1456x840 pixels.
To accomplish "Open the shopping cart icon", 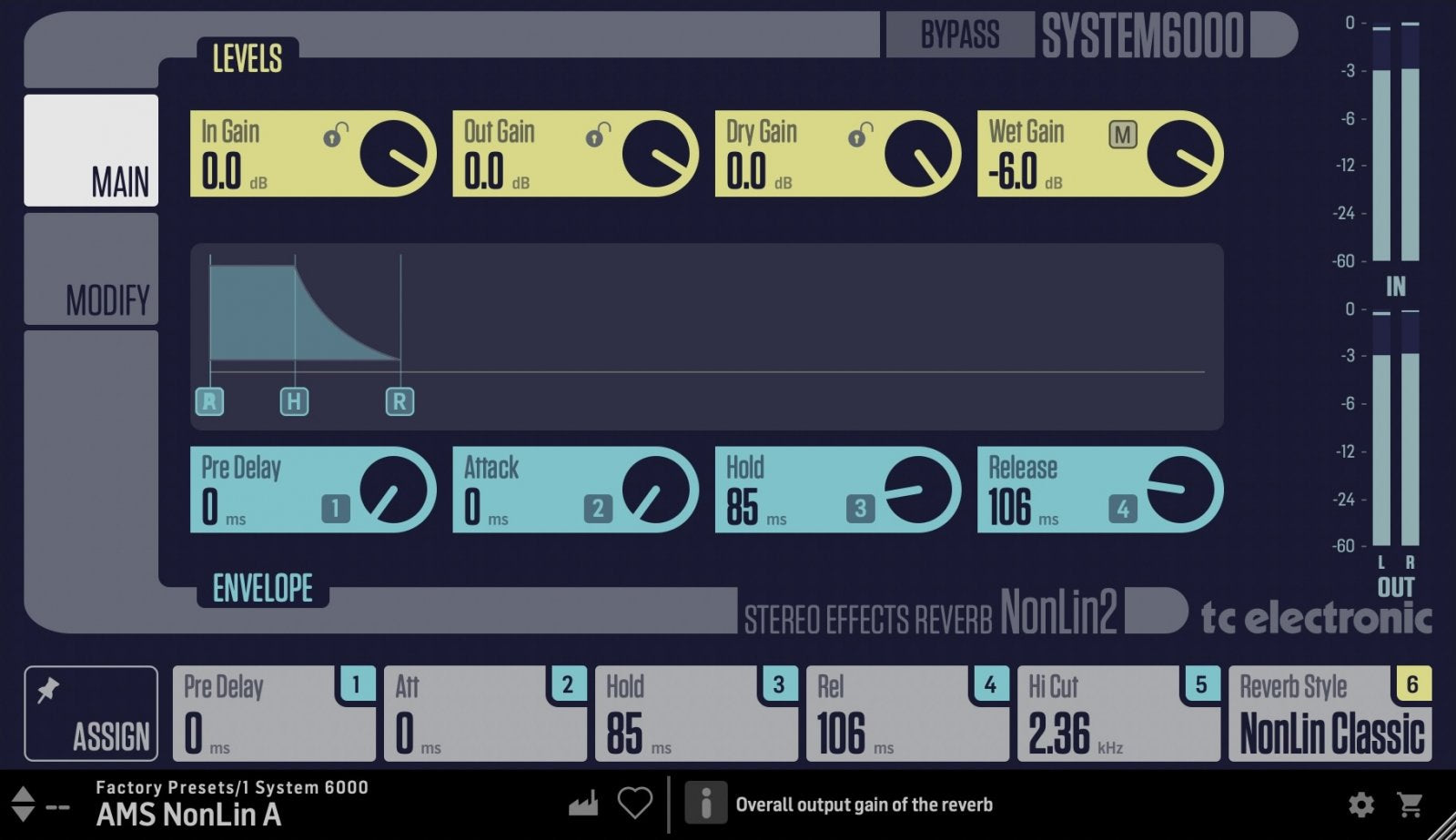I will (1410, 805).
